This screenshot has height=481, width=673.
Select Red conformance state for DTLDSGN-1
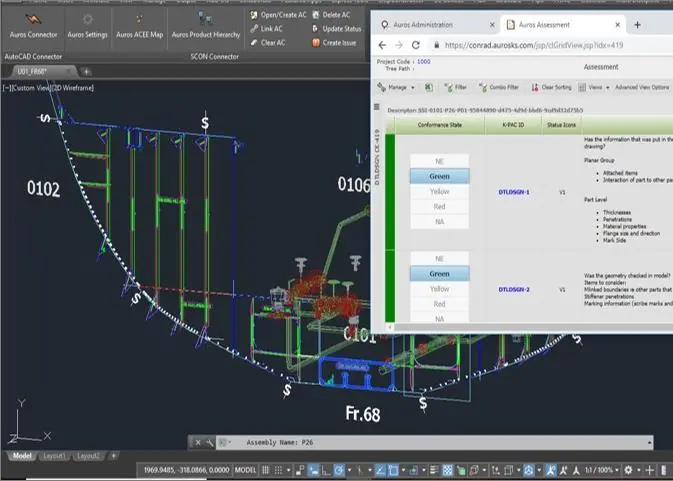pyautogui.click(x=440, y=206)
